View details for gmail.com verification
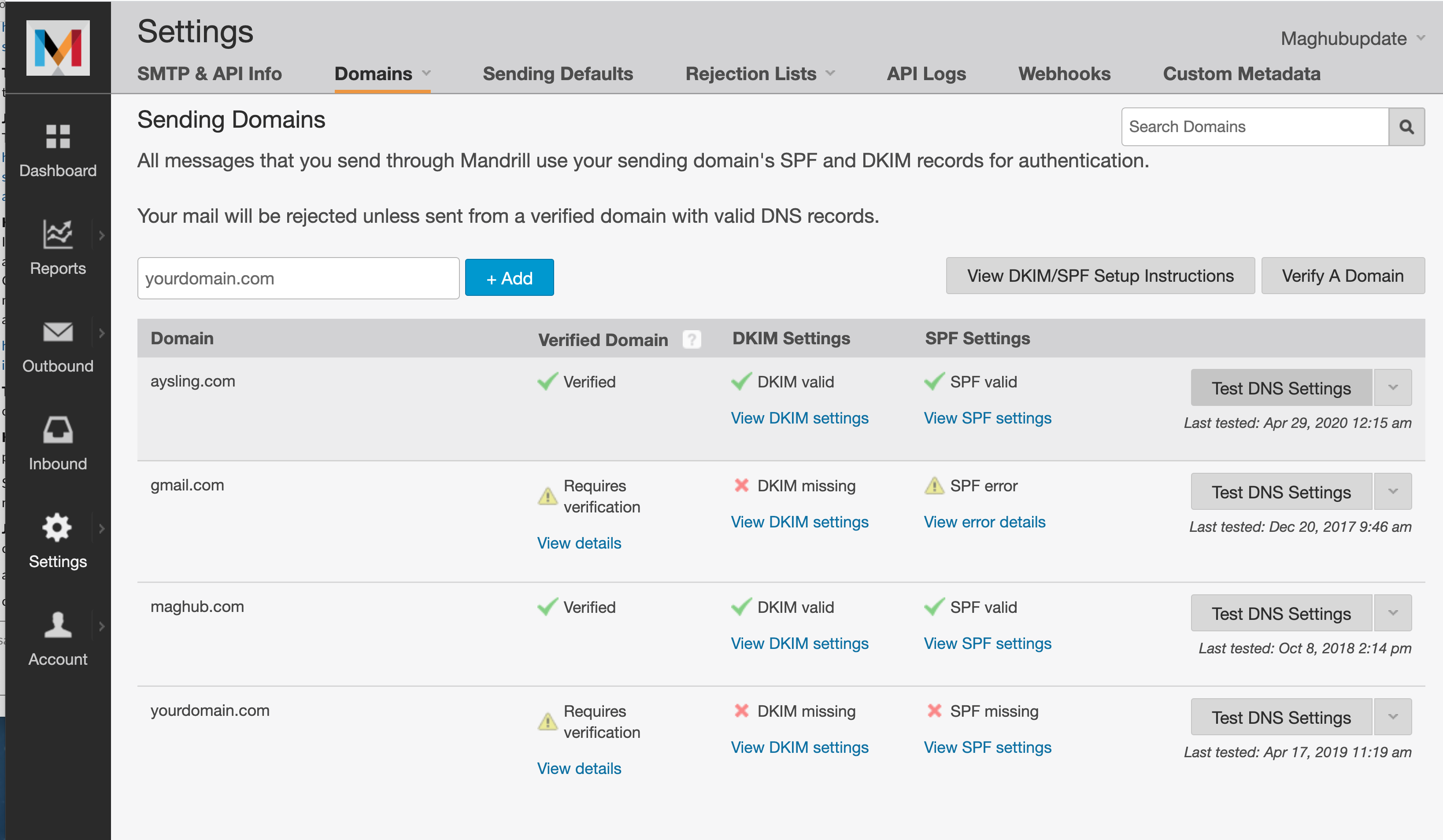 (x=579, y=542)
